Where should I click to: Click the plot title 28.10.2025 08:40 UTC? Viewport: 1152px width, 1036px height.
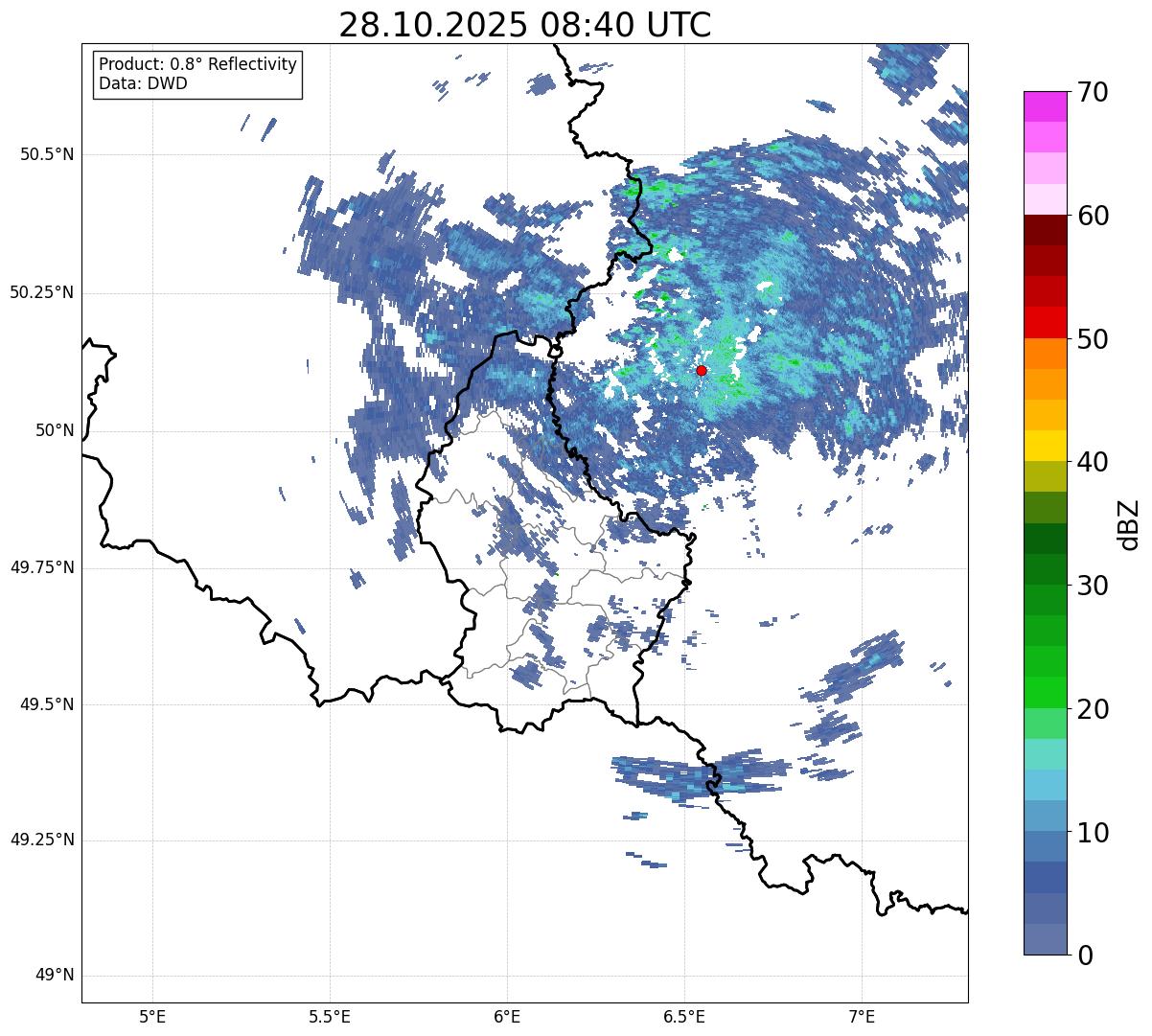pyautogui.click(x=525, y=25)
